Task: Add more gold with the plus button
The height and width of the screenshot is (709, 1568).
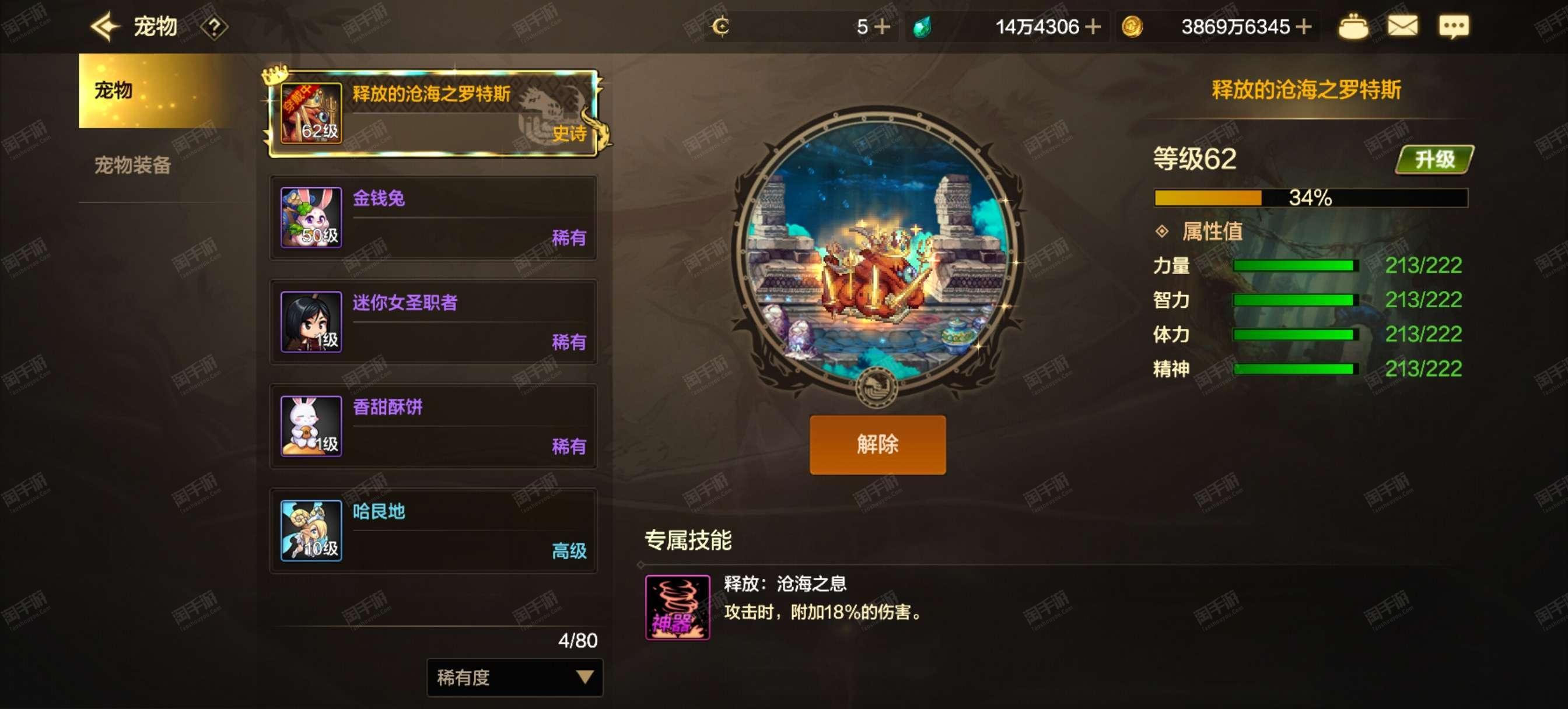Action: click(x=1304, y=27)
